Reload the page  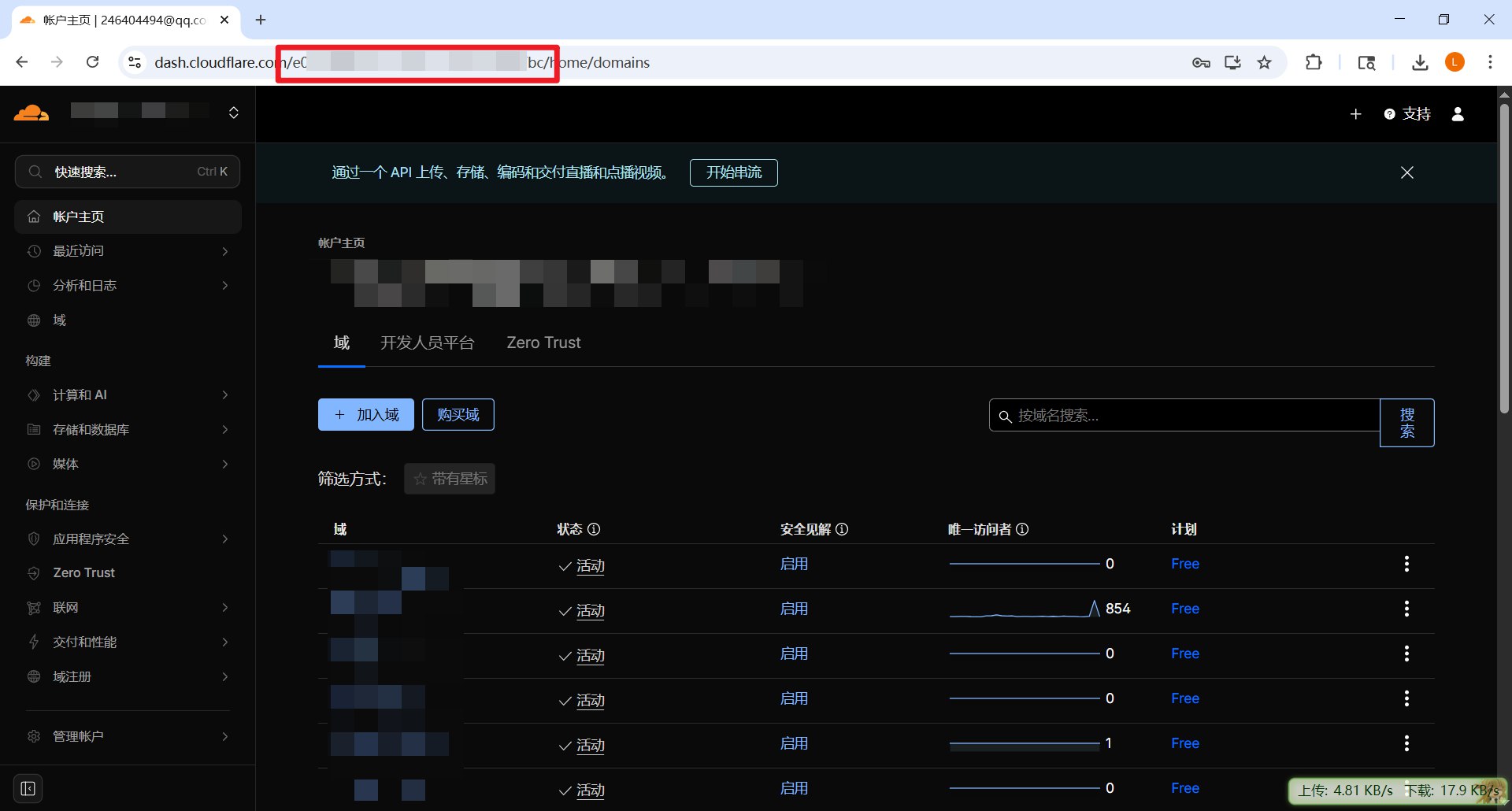click(x=93, y=62)
